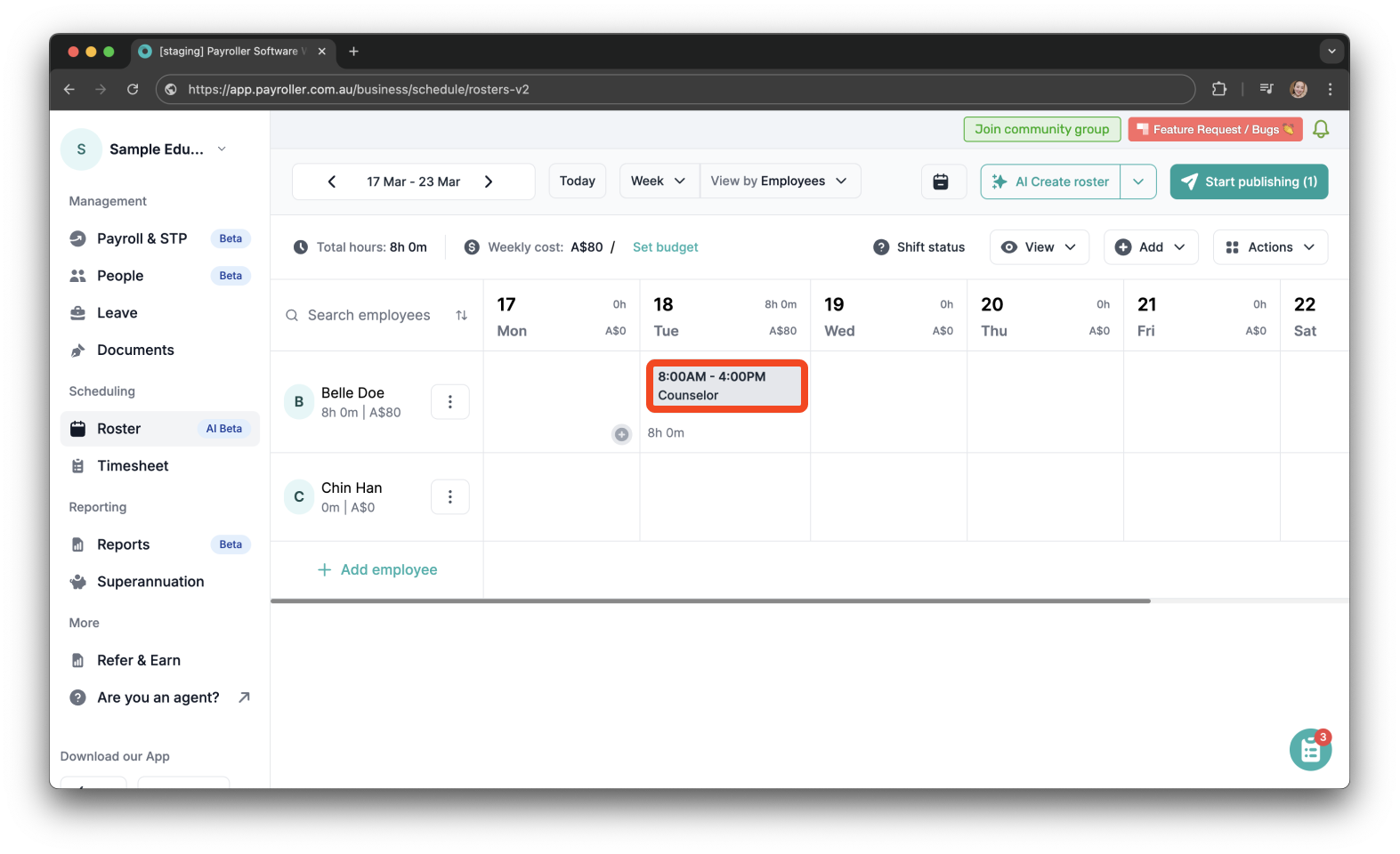Screen dimensions: 1400x854
Task: Click the Sample Edu business avatar S
Action: tap(81, 149)
